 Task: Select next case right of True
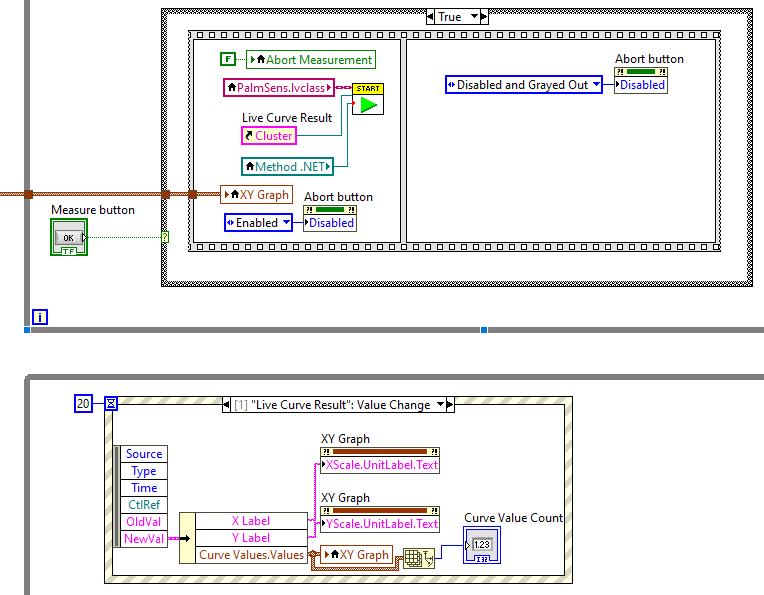[482, 17]
